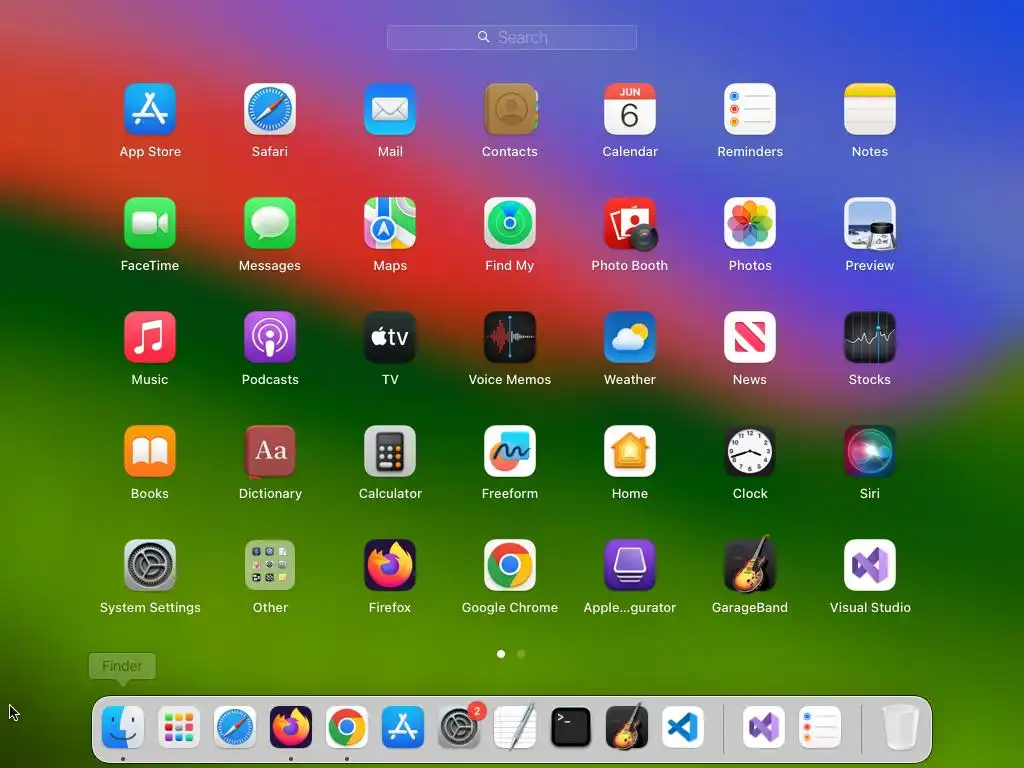1024x768 pixels.
Task: Launch Apple Configurator
Action: [630, 565]
